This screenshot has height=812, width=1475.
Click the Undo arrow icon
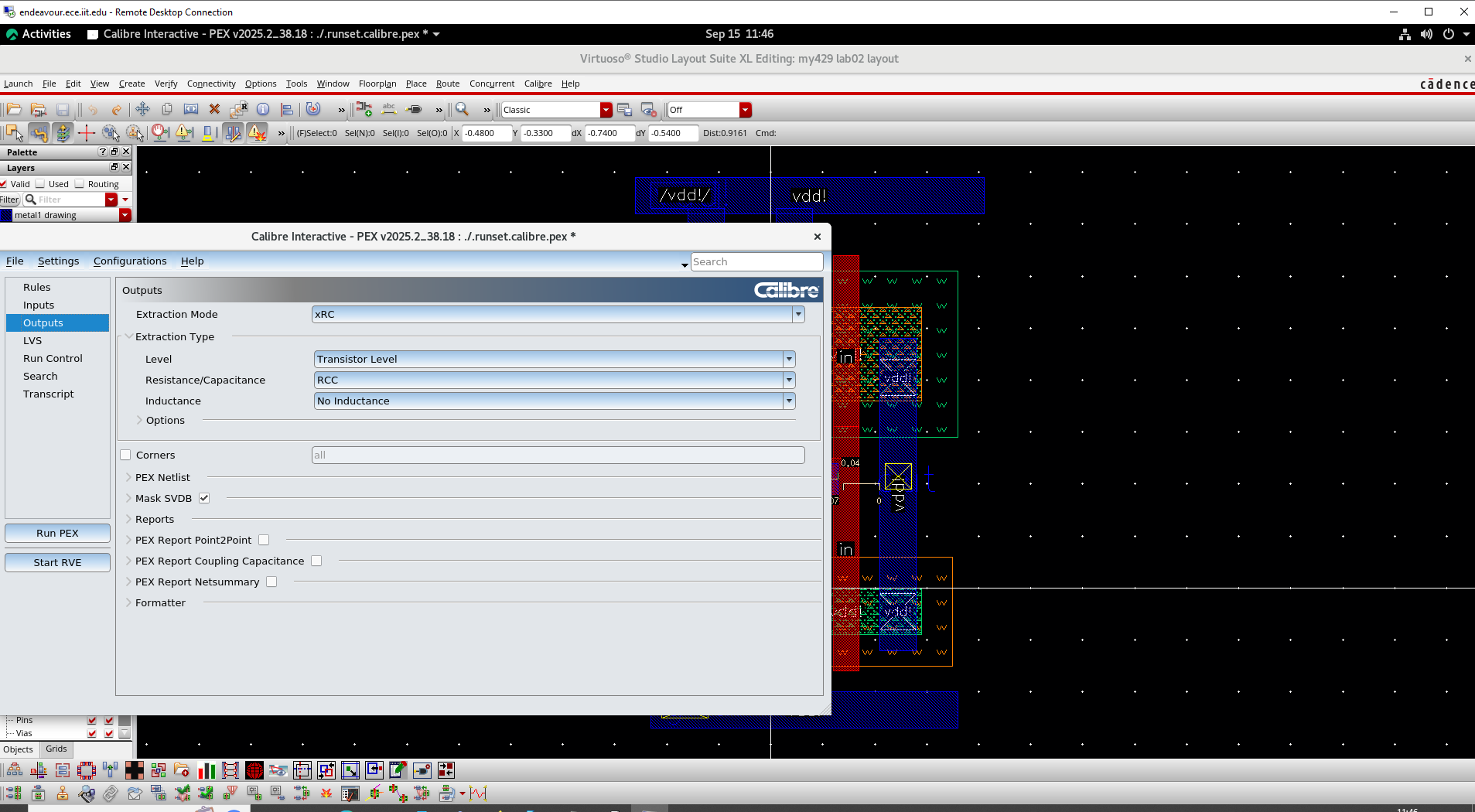[93, 110]
